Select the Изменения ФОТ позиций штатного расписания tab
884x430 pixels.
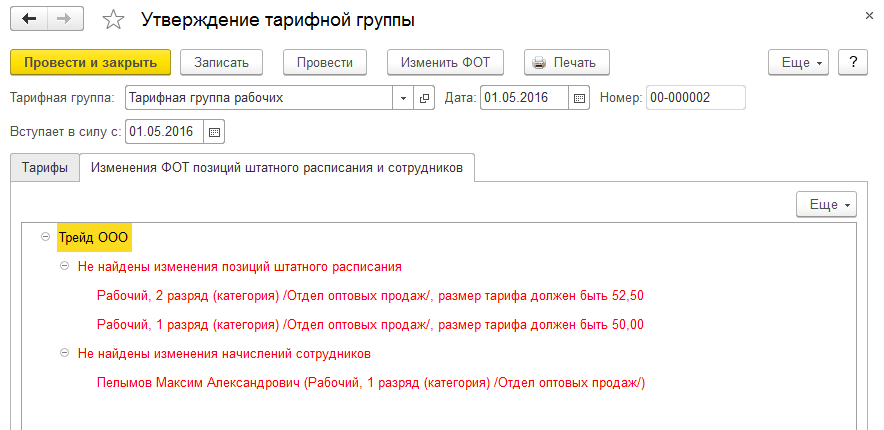(276, 168)
